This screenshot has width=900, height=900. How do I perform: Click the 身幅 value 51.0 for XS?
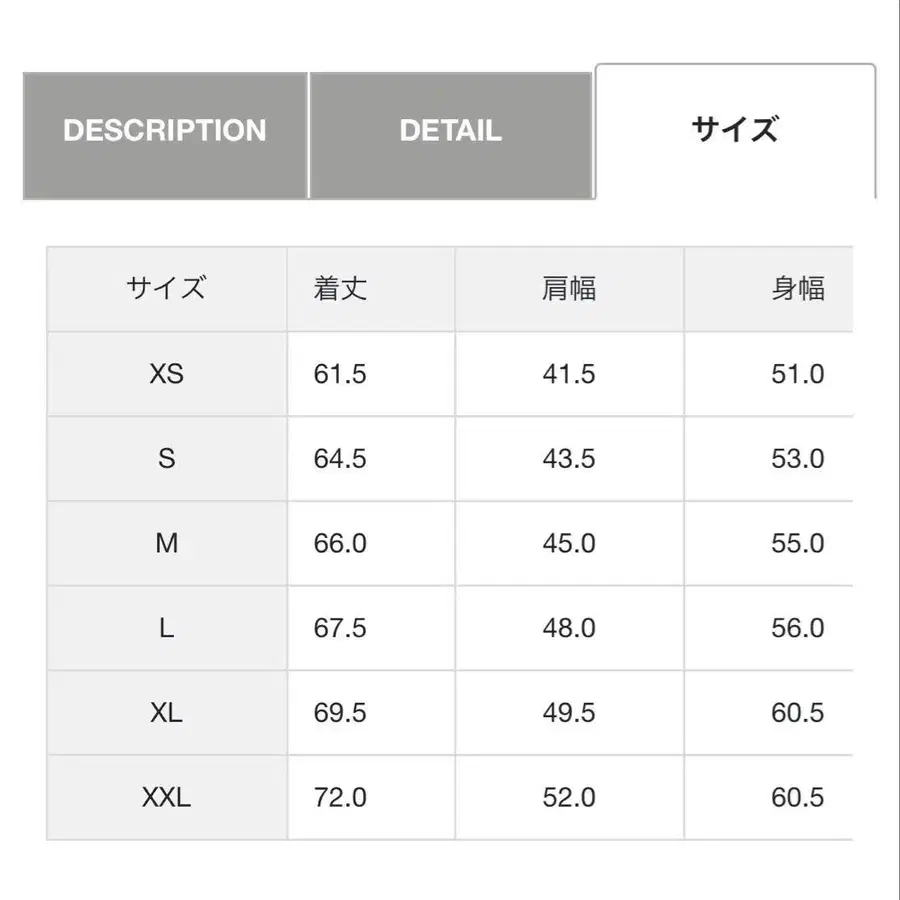pyautogui.click(x=797, y=374)
